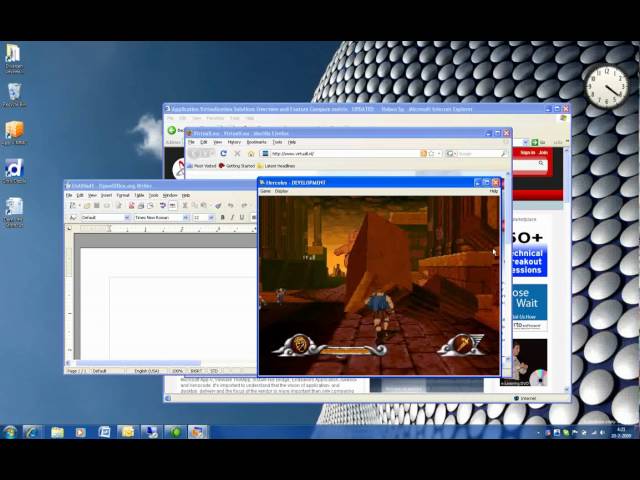The width and height of the screenshot is (640, 480).
Task: Open Format menu in OpenOffice Writer
Action: coord(122,196)
